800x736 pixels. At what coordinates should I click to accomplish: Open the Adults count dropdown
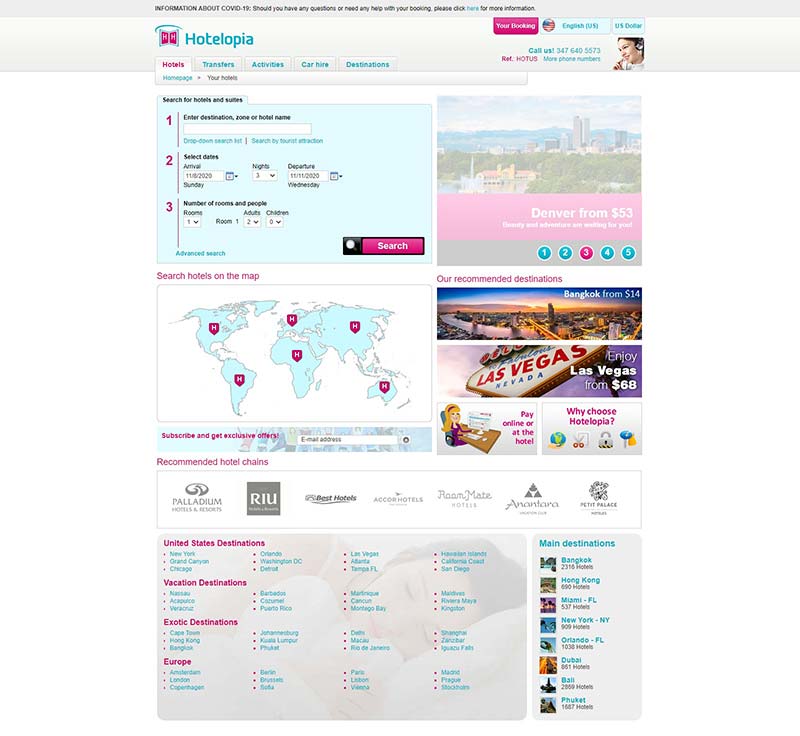tap(252, 222)
